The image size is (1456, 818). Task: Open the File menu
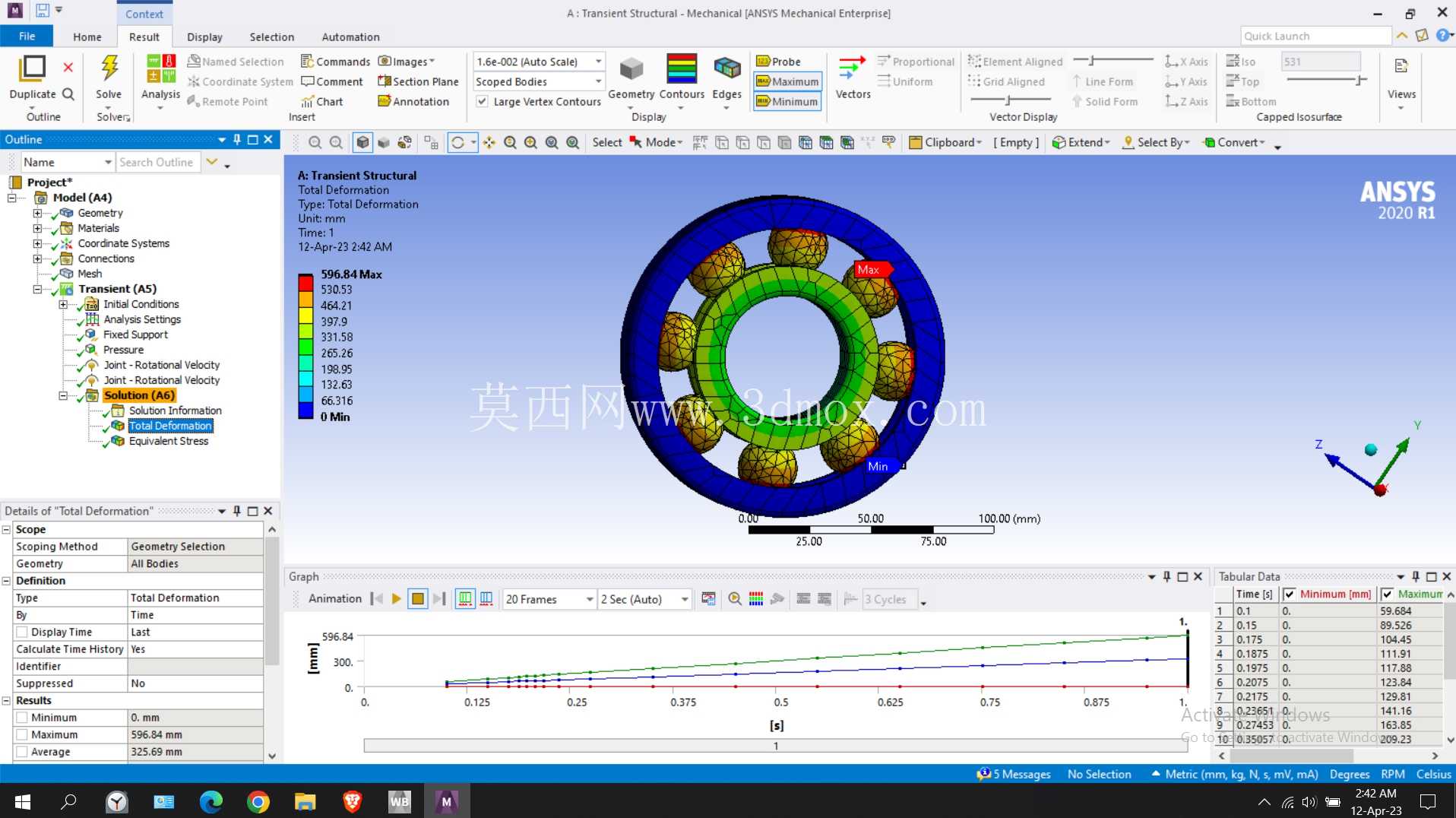click(27, 36)
